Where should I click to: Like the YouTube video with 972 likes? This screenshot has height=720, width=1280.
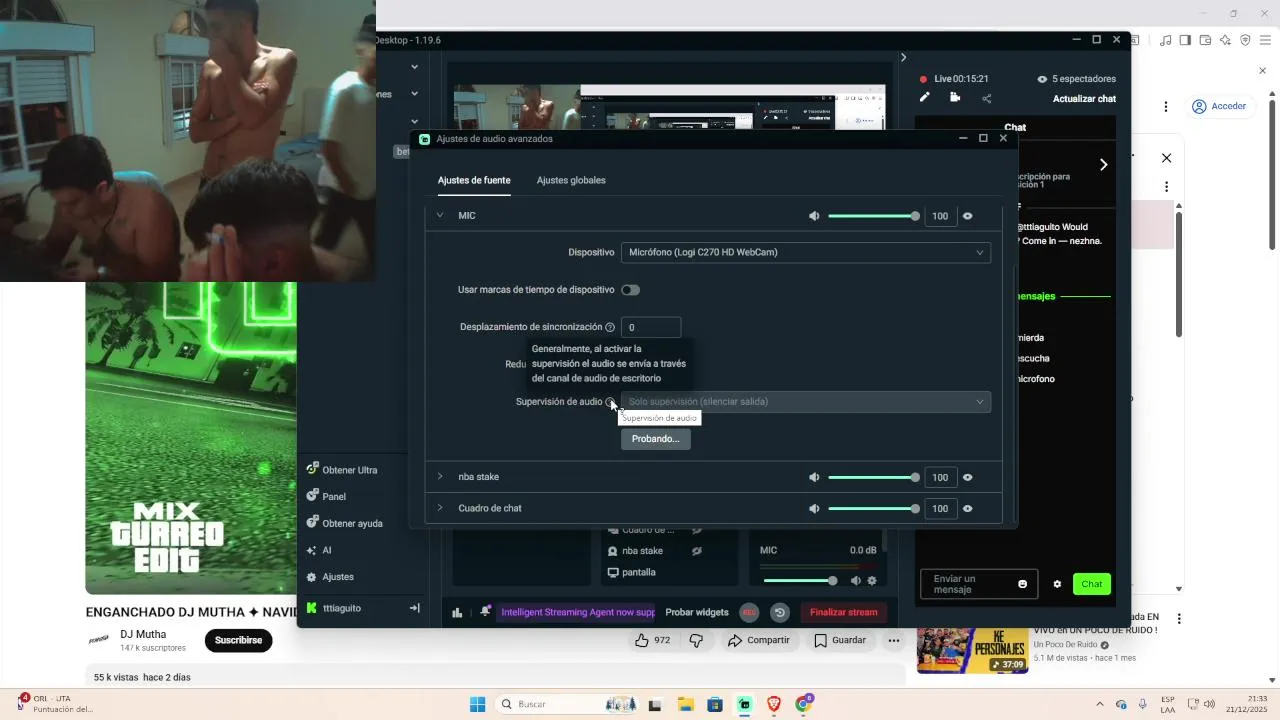click(652, 640)
